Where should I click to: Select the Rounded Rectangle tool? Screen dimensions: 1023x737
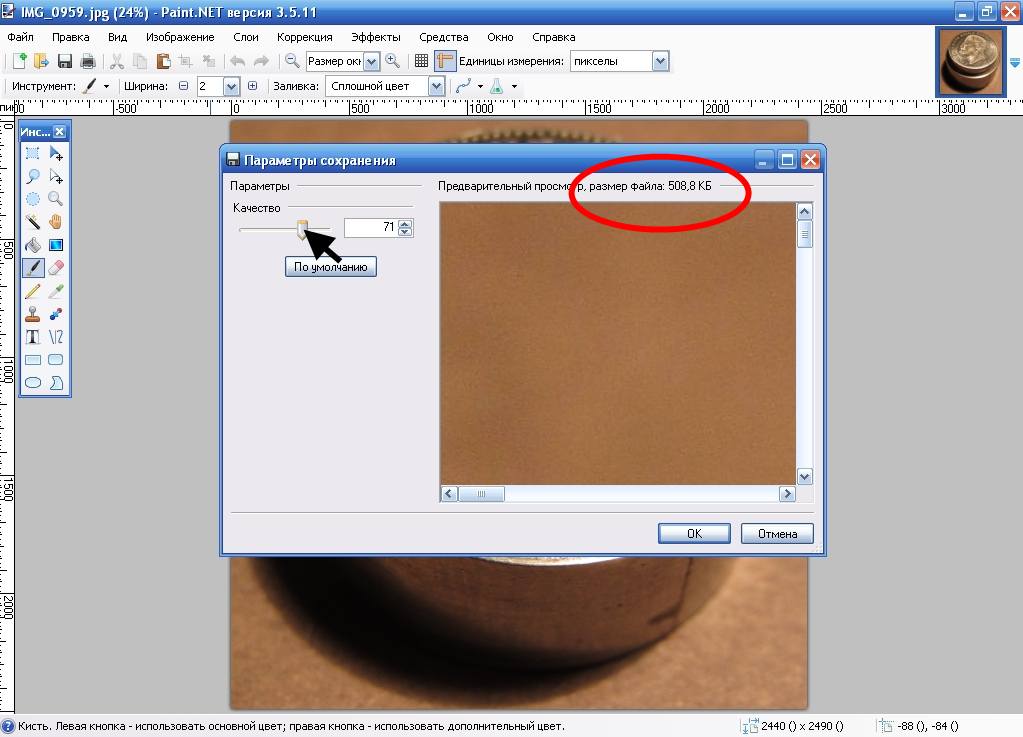click(x=56, y=359)
